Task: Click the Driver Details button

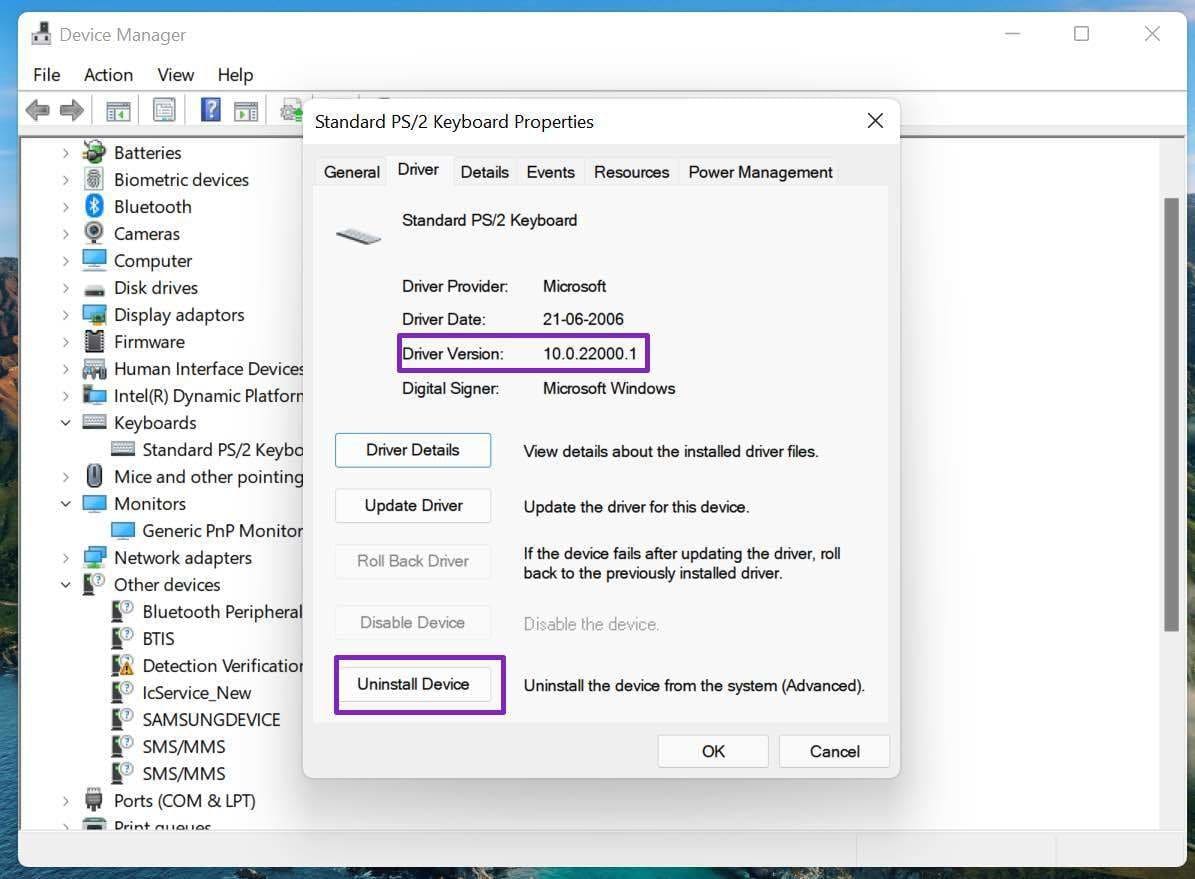Action: pyautogui.click(x=412, y=451)
